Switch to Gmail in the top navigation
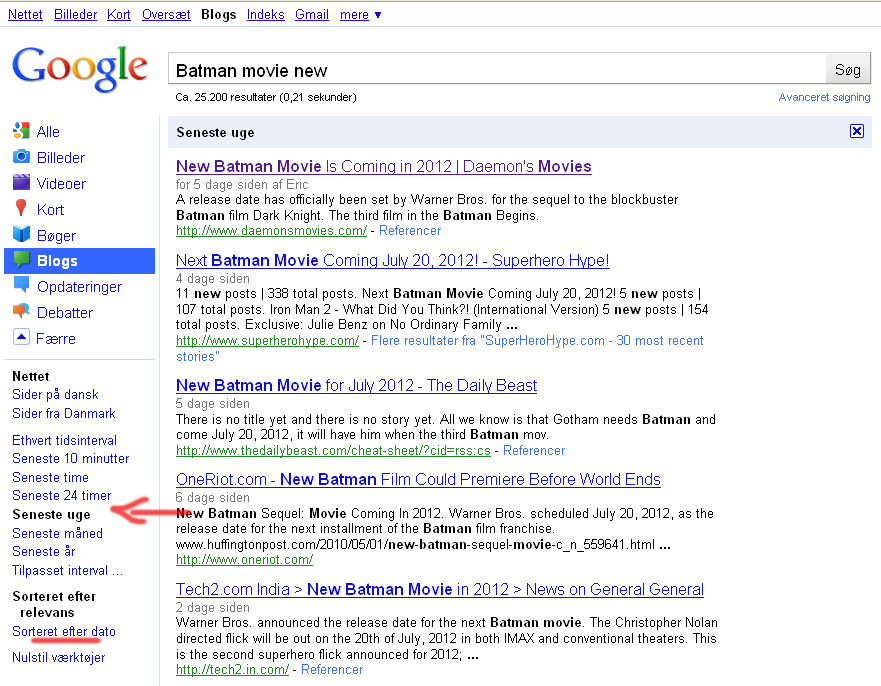881x686 pixels. (x=312, y=15)
